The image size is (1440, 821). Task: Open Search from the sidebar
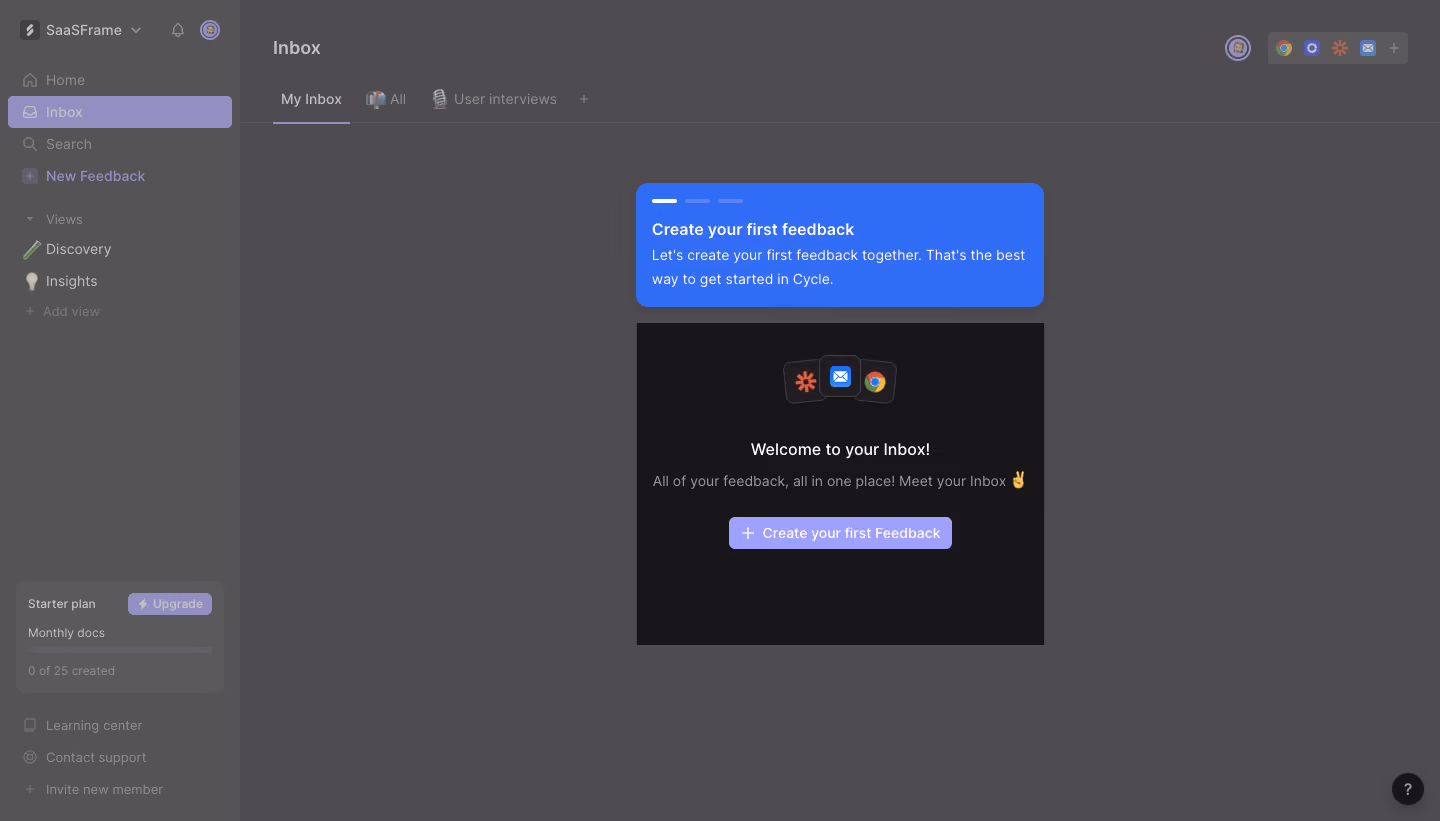[x=120, y=144]
